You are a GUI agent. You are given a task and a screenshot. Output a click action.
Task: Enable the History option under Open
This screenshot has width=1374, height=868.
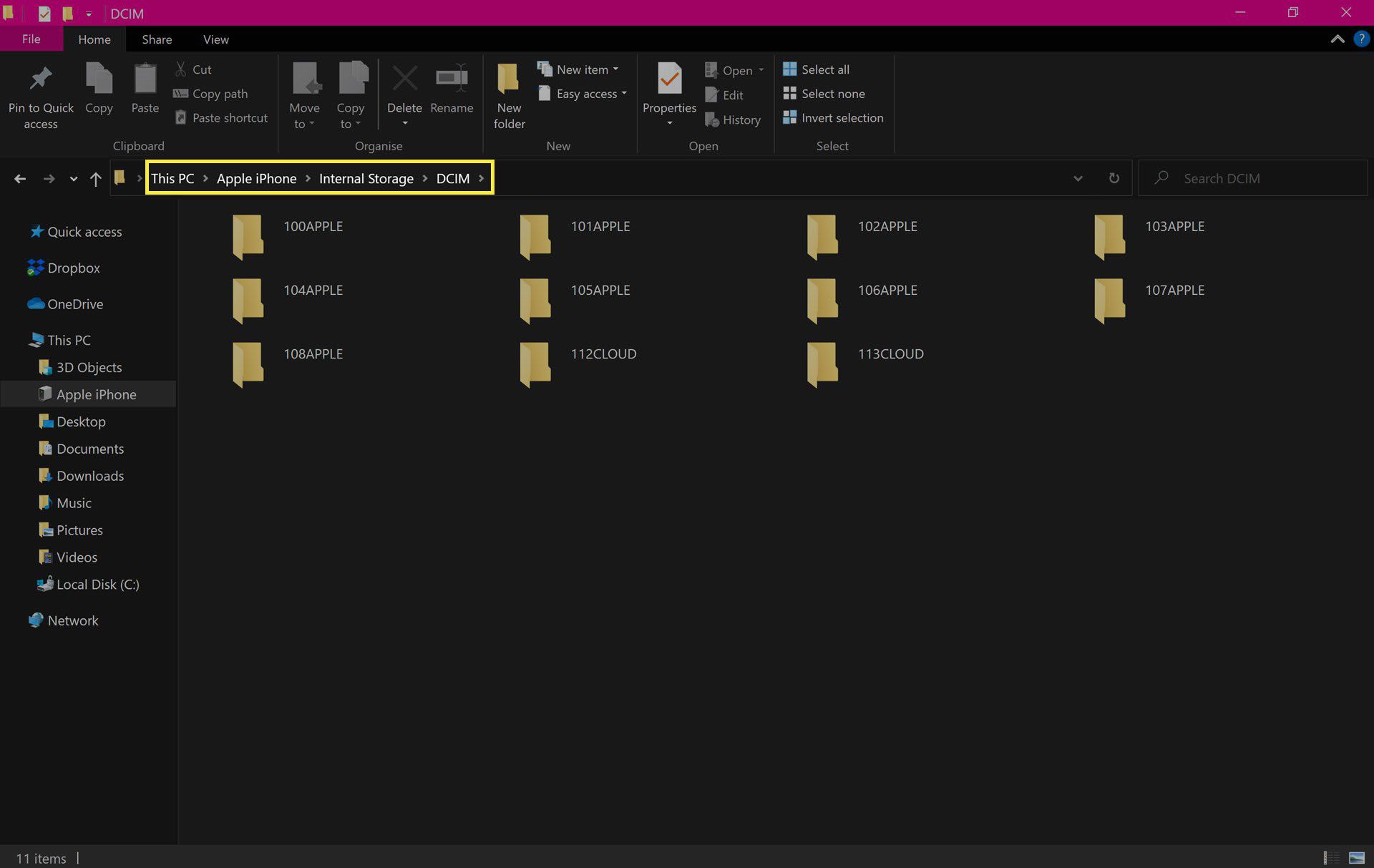click(x=735, y=118)
